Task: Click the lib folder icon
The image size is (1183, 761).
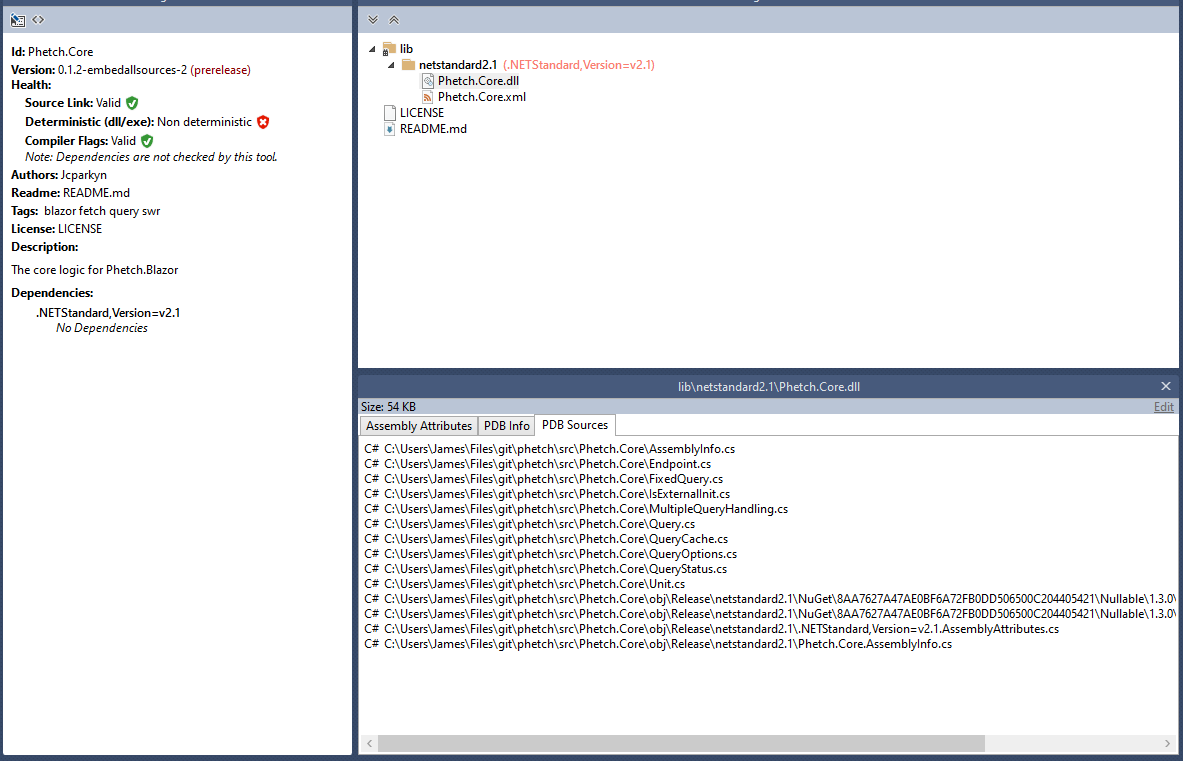Action: [x=389, y=49]
